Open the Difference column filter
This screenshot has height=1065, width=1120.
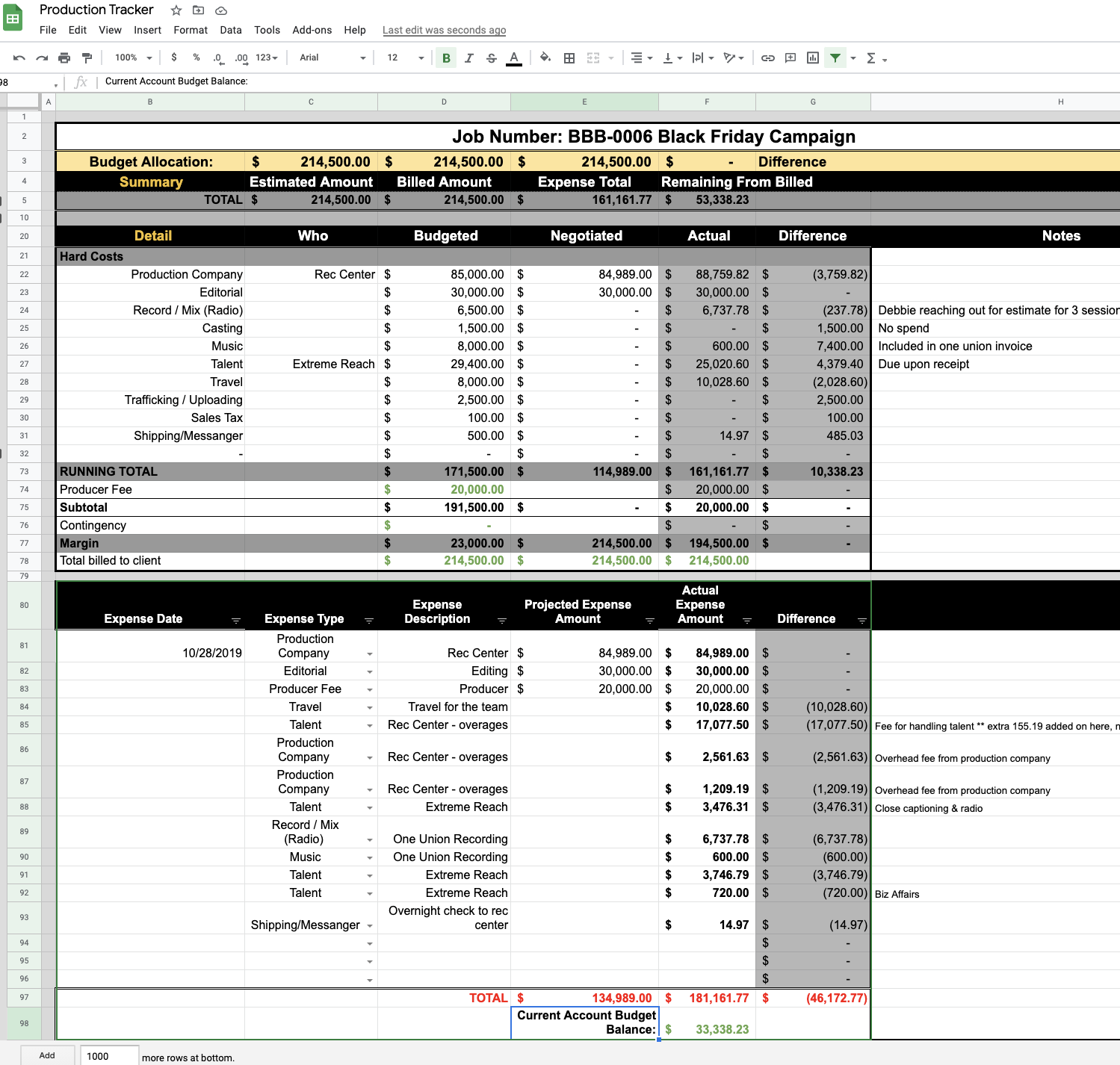[862, 621]
